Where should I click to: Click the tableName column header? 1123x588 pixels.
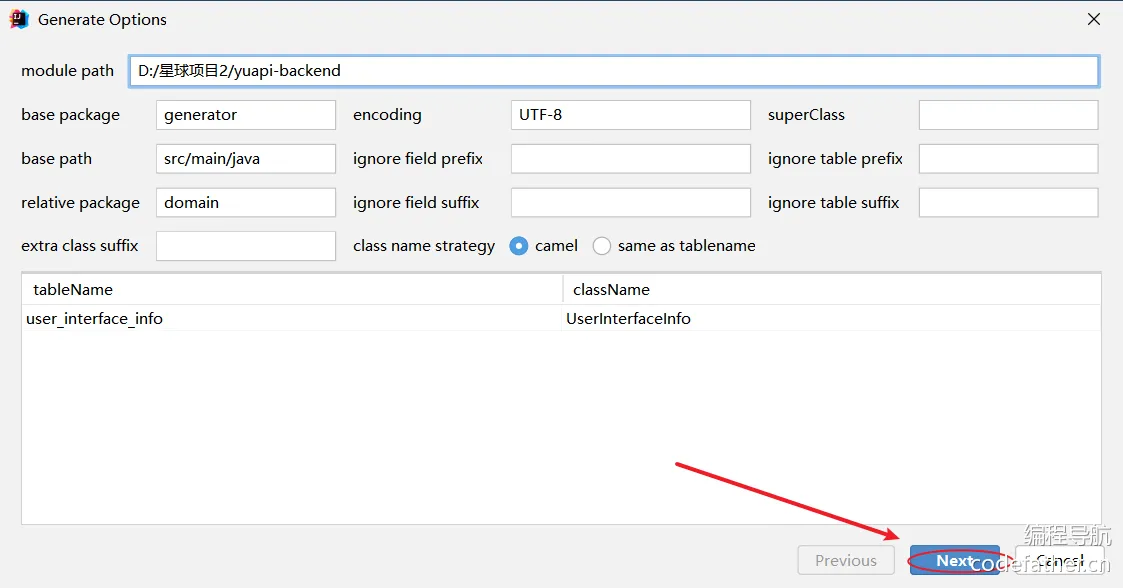pyautogui.click(x=292, y=289)
